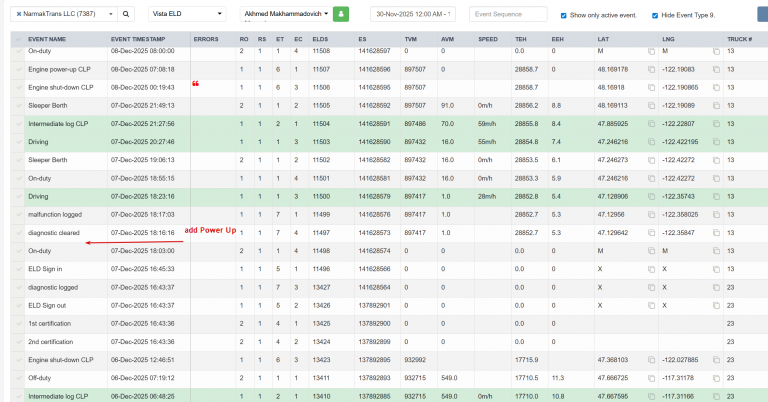Copy longitude -122.19089 on Sleeper Berth 21:49:13 row

click(716, 106)
